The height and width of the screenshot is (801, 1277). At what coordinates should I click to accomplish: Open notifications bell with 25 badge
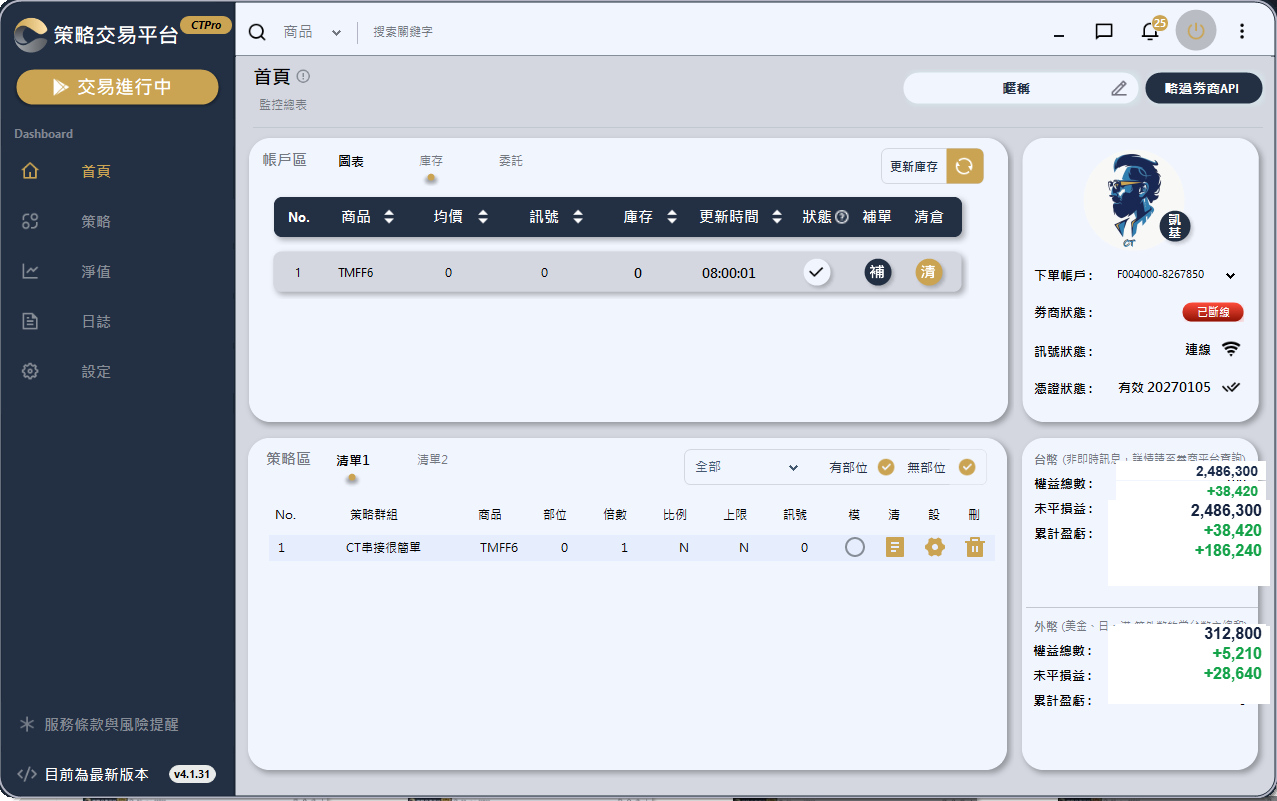click(x=1150, y=31)
